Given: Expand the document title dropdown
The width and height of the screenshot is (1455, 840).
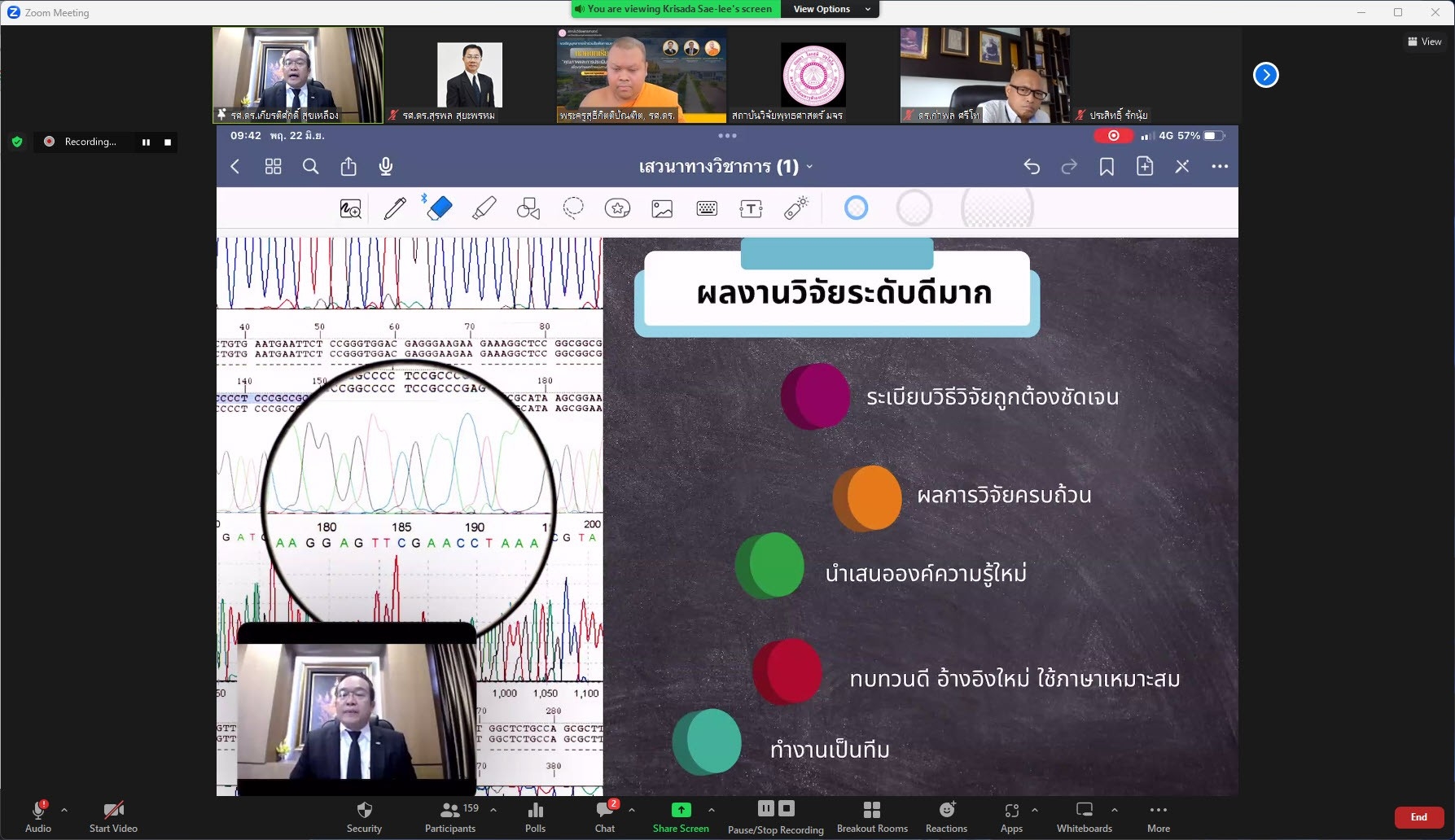Looking at the screenshot, I should click(x=809, y=167).
